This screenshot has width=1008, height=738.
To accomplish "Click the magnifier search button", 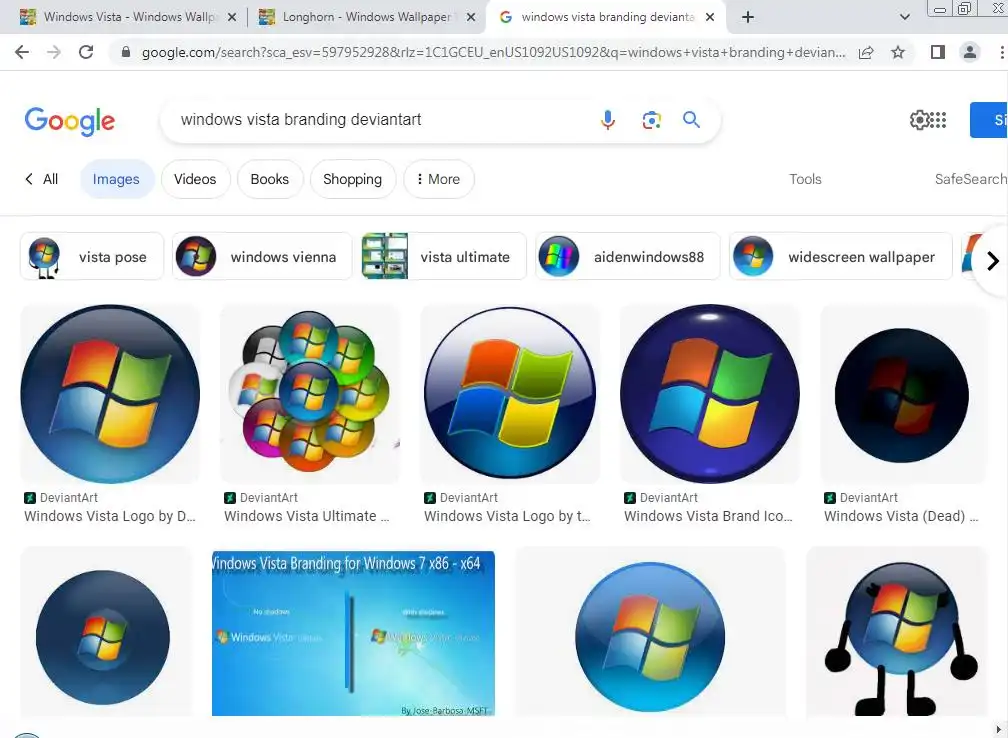I will click(692, 120).
